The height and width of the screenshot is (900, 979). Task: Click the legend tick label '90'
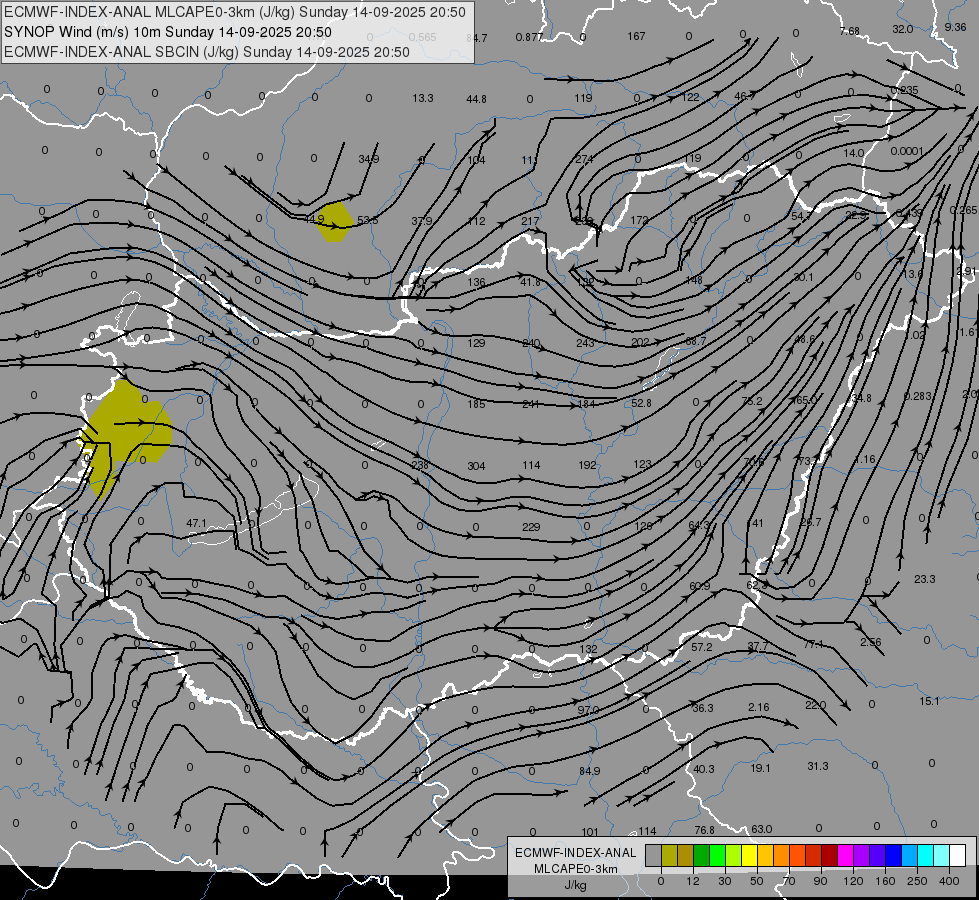click(820, 881)
